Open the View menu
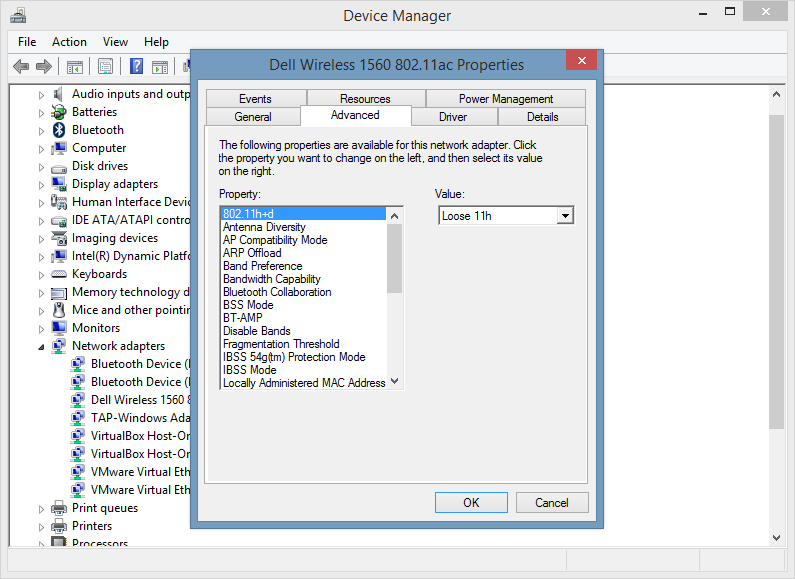This screenshot has height=579, width=795. [115, 42]
